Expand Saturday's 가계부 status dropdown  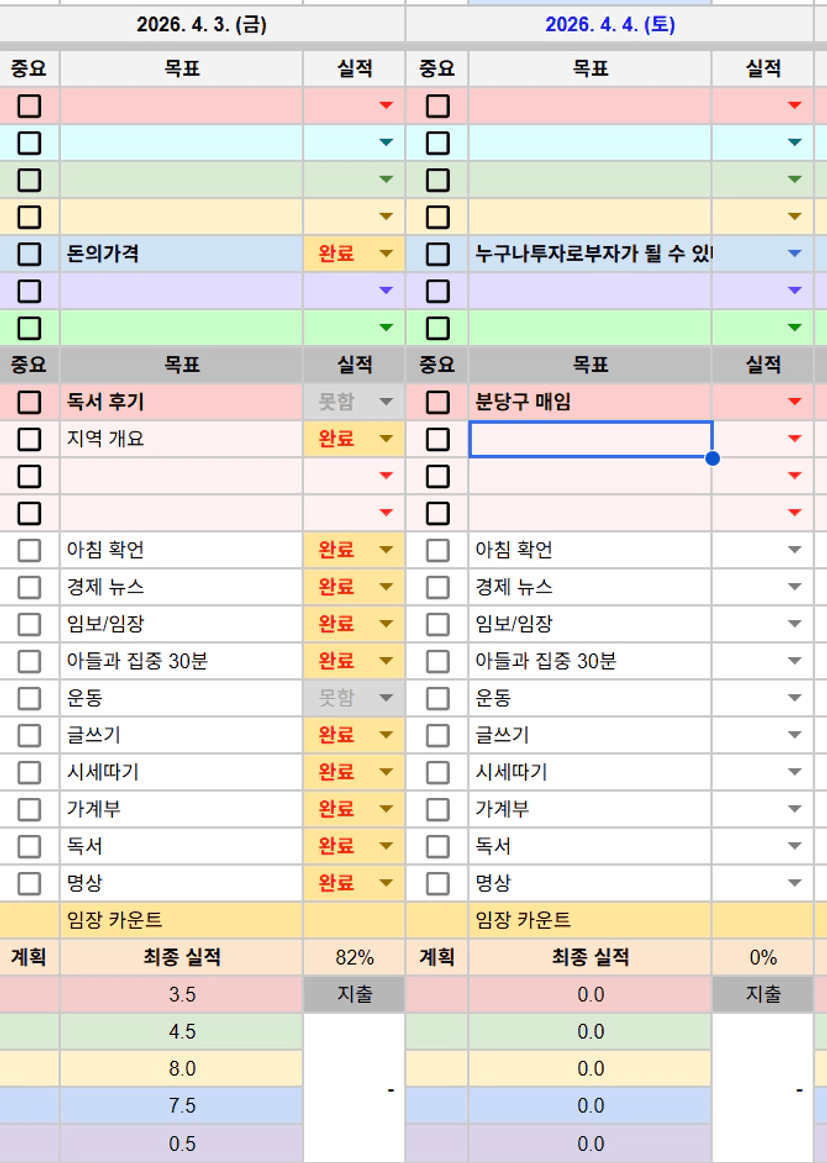(795, 809)
